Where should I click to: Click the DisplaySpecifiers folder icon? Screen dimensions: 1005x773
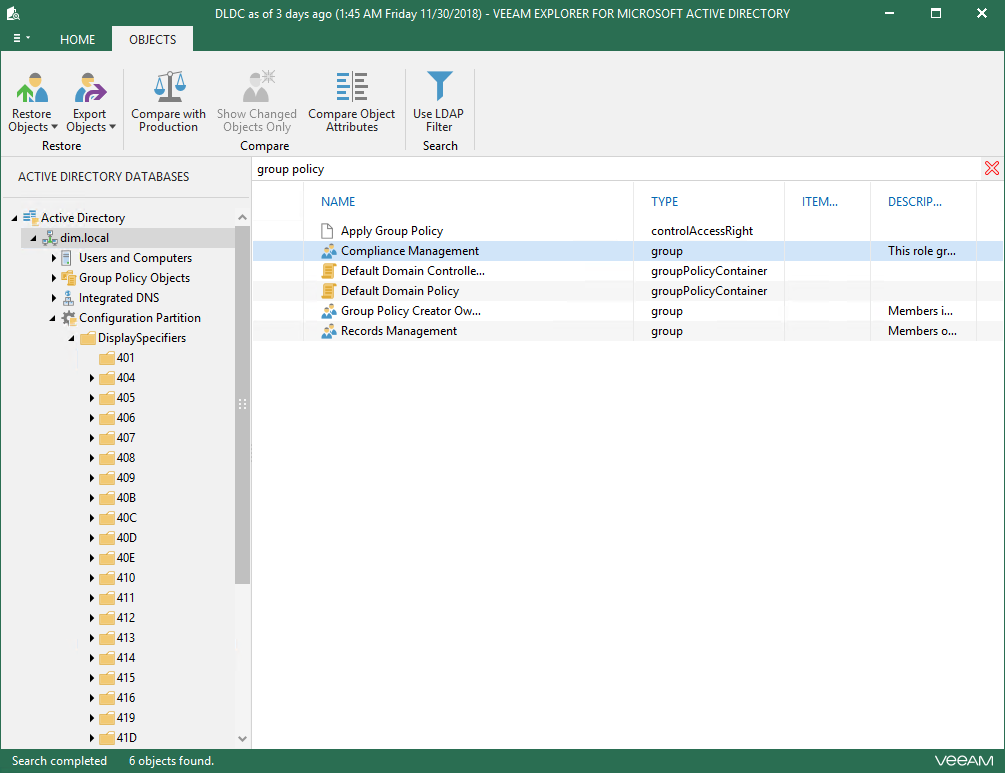88,338
